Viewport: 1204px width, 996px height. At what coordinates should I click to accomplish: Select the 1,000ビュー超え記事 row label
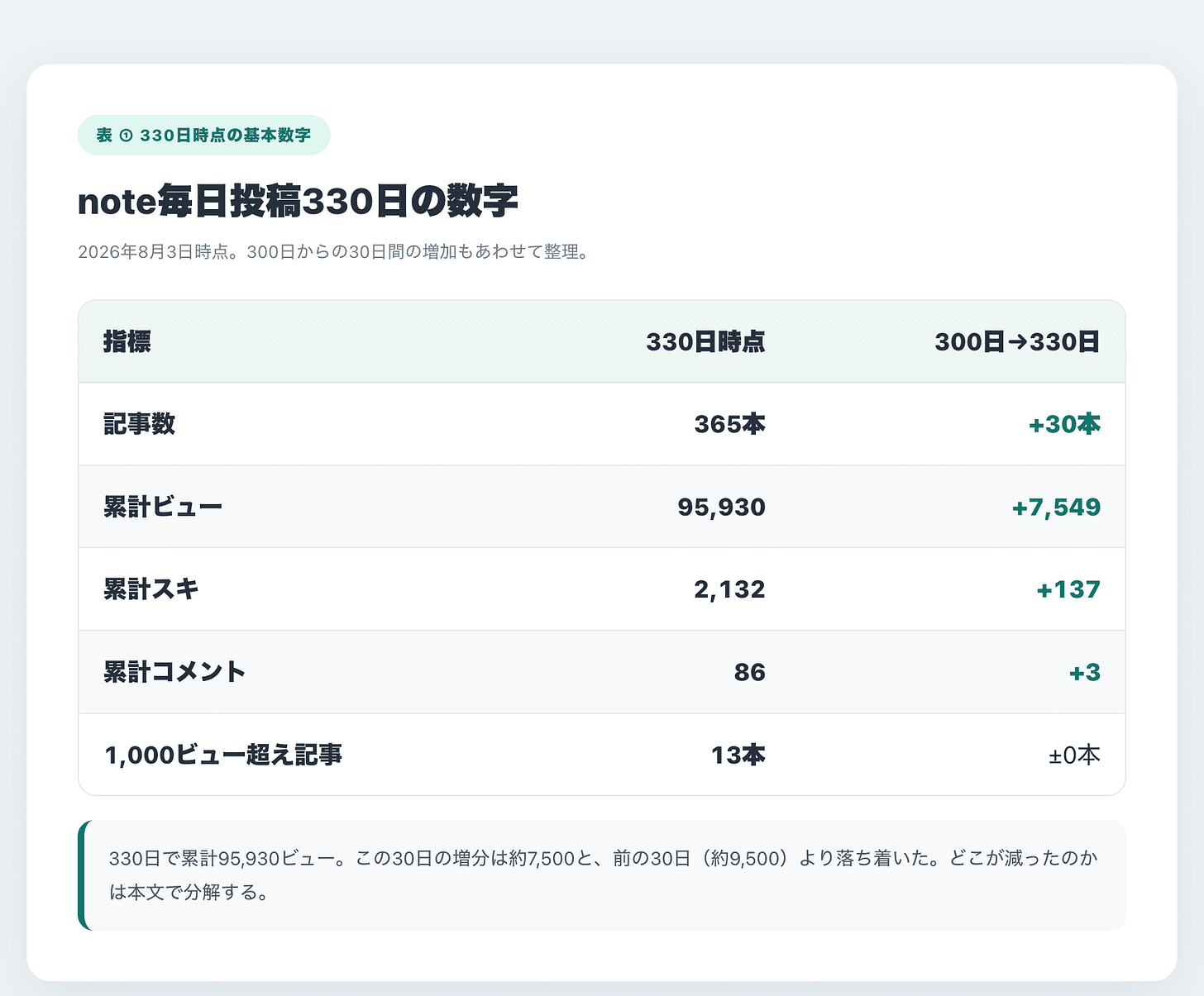point(223,755)
